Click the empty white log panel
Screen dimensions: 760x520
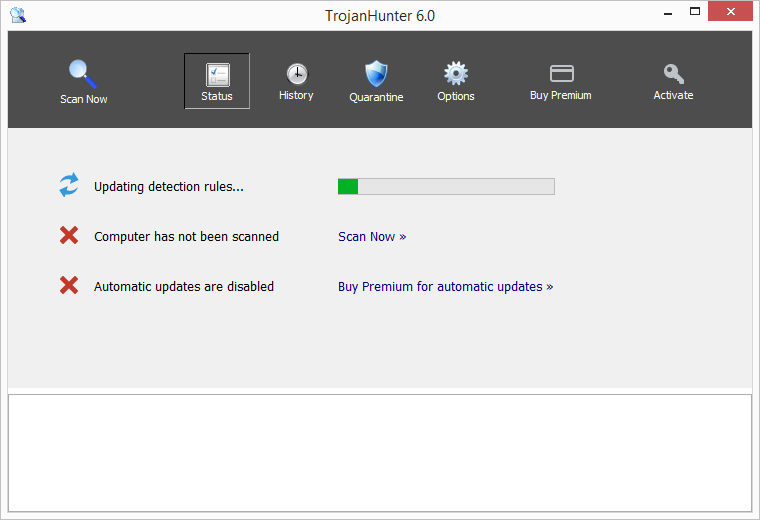pyautogui.click(x=380, y=453)
